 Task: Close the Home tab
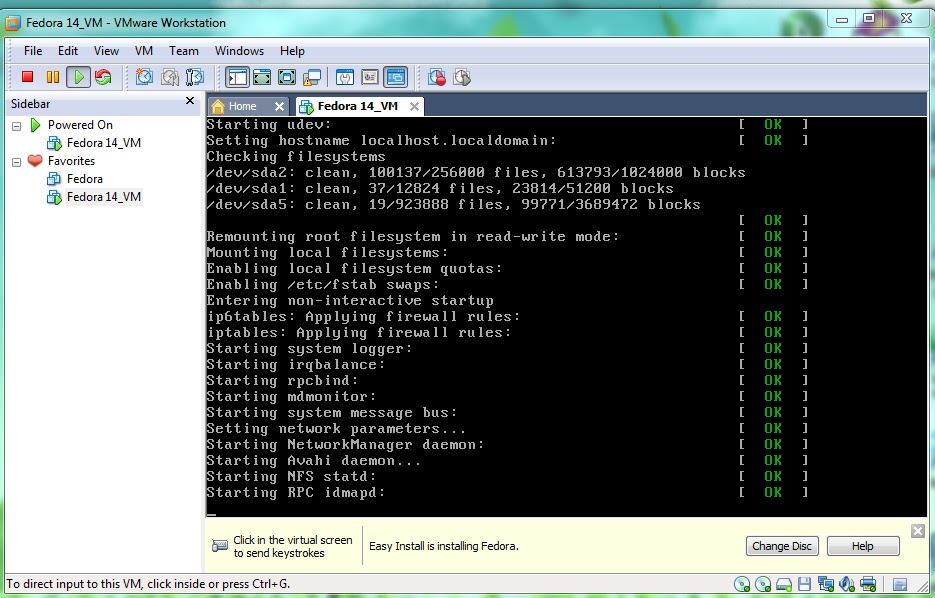pos(279,106)
